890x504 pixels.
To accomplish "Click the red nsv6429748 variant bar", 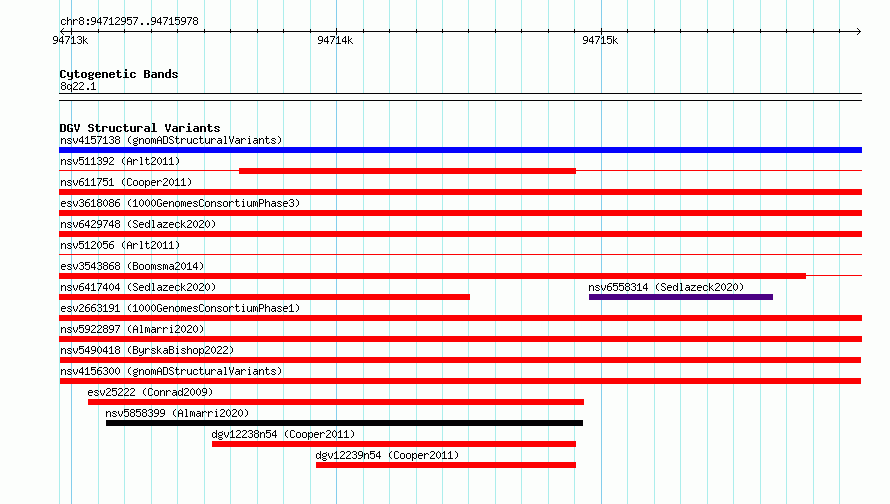I will [460, 234].
